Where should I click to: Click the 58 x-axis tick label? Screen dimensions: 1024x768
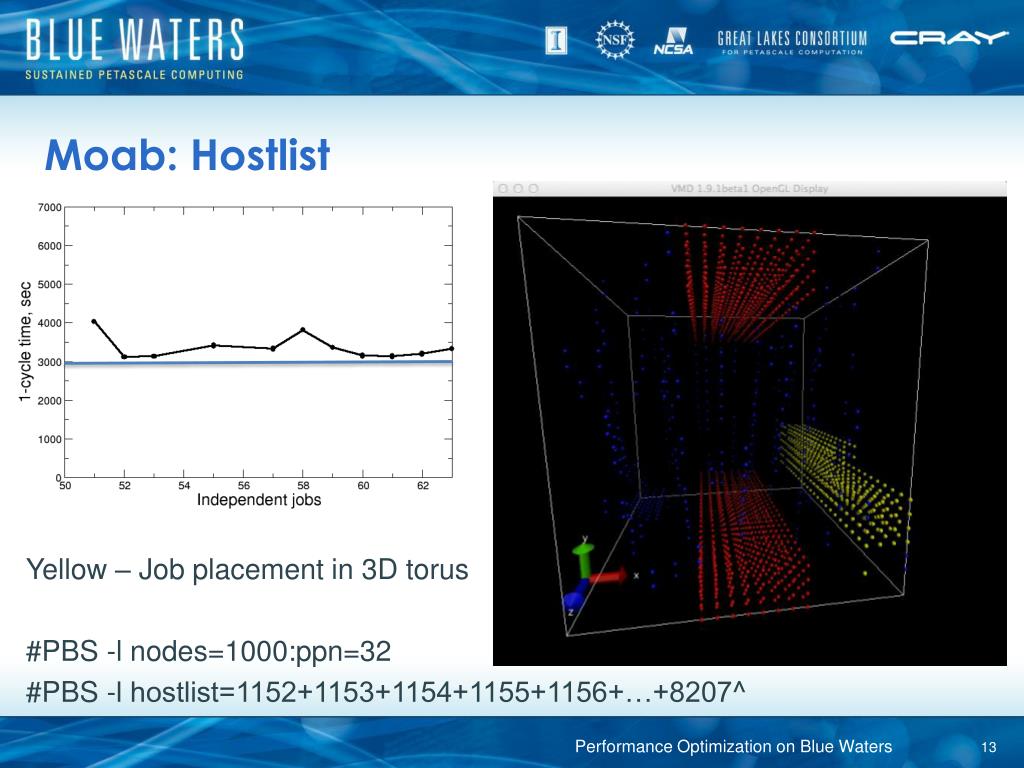tap(303, 486)
